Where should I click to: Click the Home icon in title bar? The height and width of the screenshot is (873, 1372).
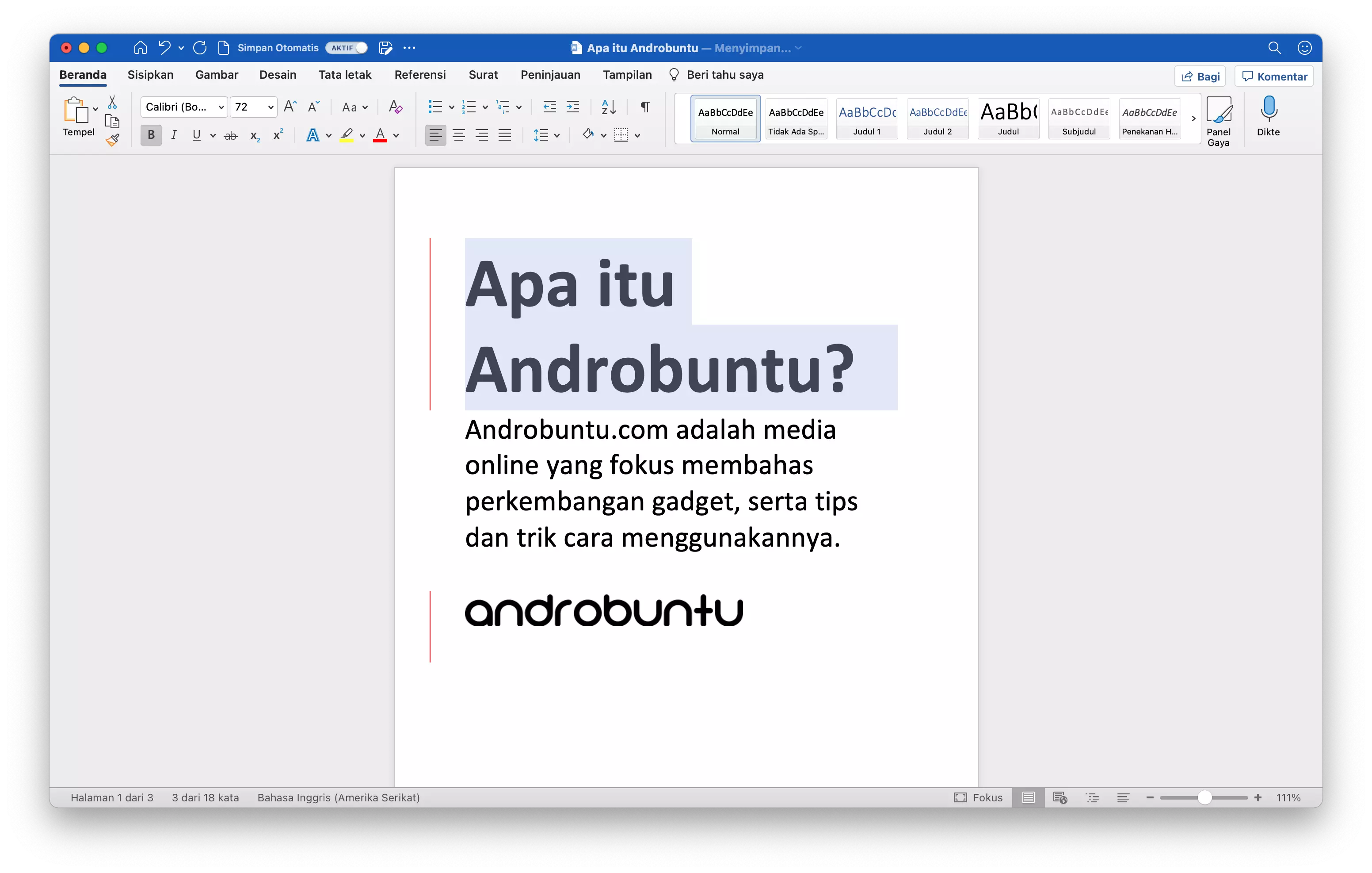tap(140, 48)
